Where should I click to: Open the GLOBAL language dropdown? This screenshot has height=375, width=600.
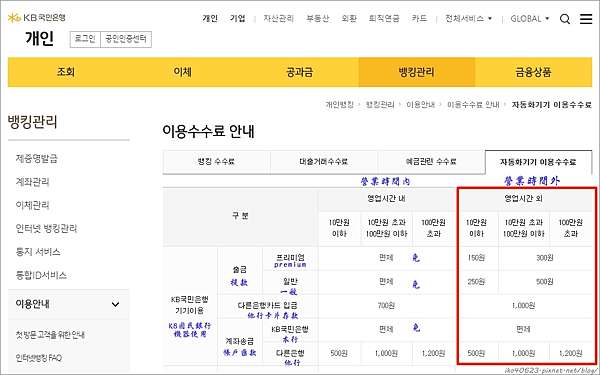530,18
